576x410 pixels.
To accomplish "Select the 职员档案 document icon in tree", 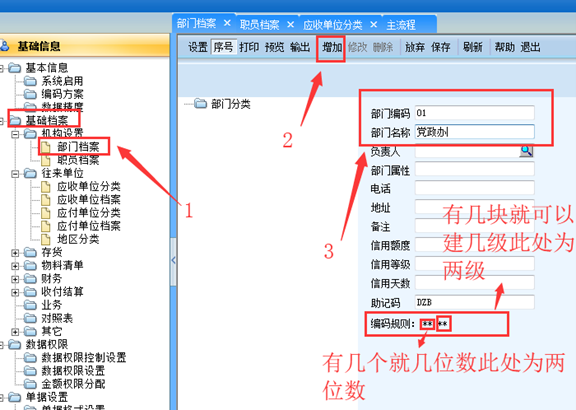I will (x=46, y=160).
